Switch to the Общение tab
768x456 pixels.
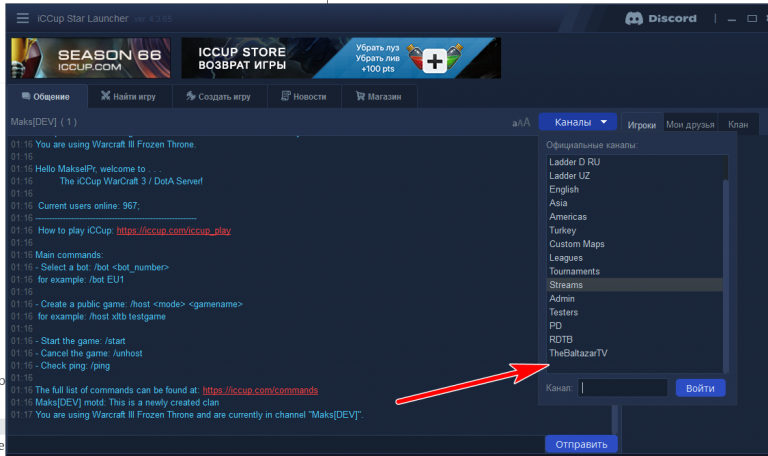[x=46, y=96]
